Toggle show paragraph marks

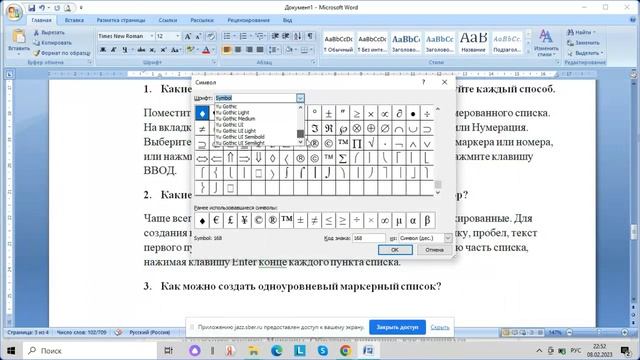[x=310, y=36]
